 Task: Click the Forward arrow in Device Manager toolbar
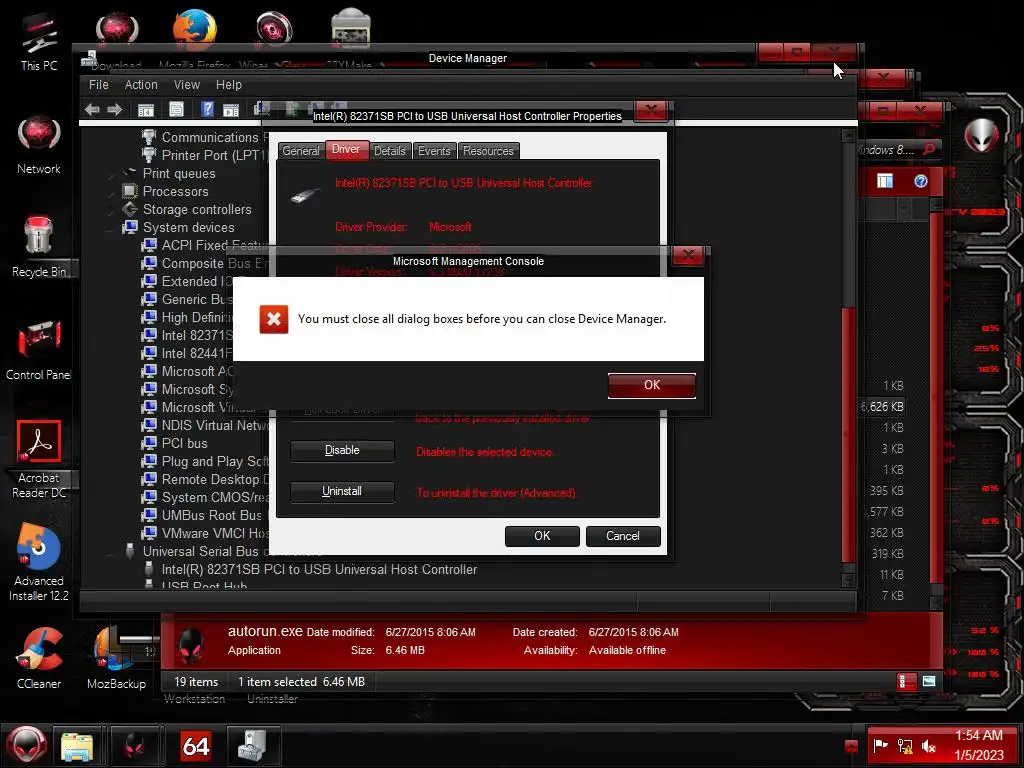click(x=115, y=110)
